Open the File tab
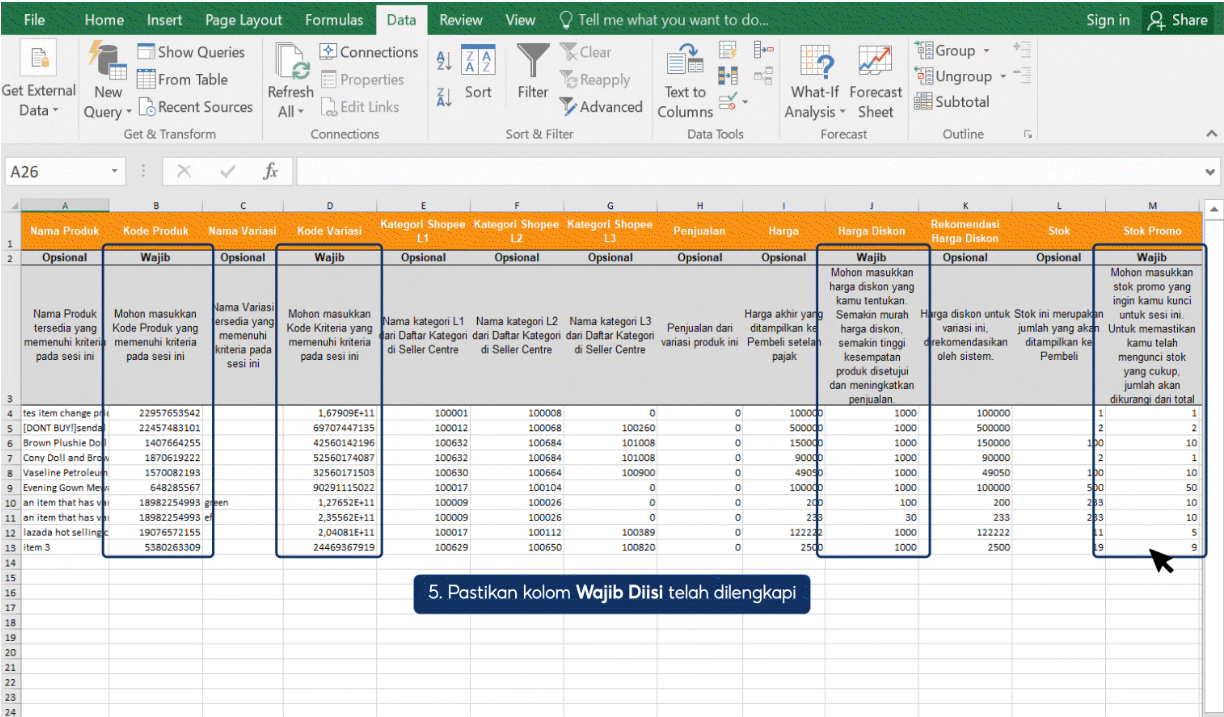 34,20
